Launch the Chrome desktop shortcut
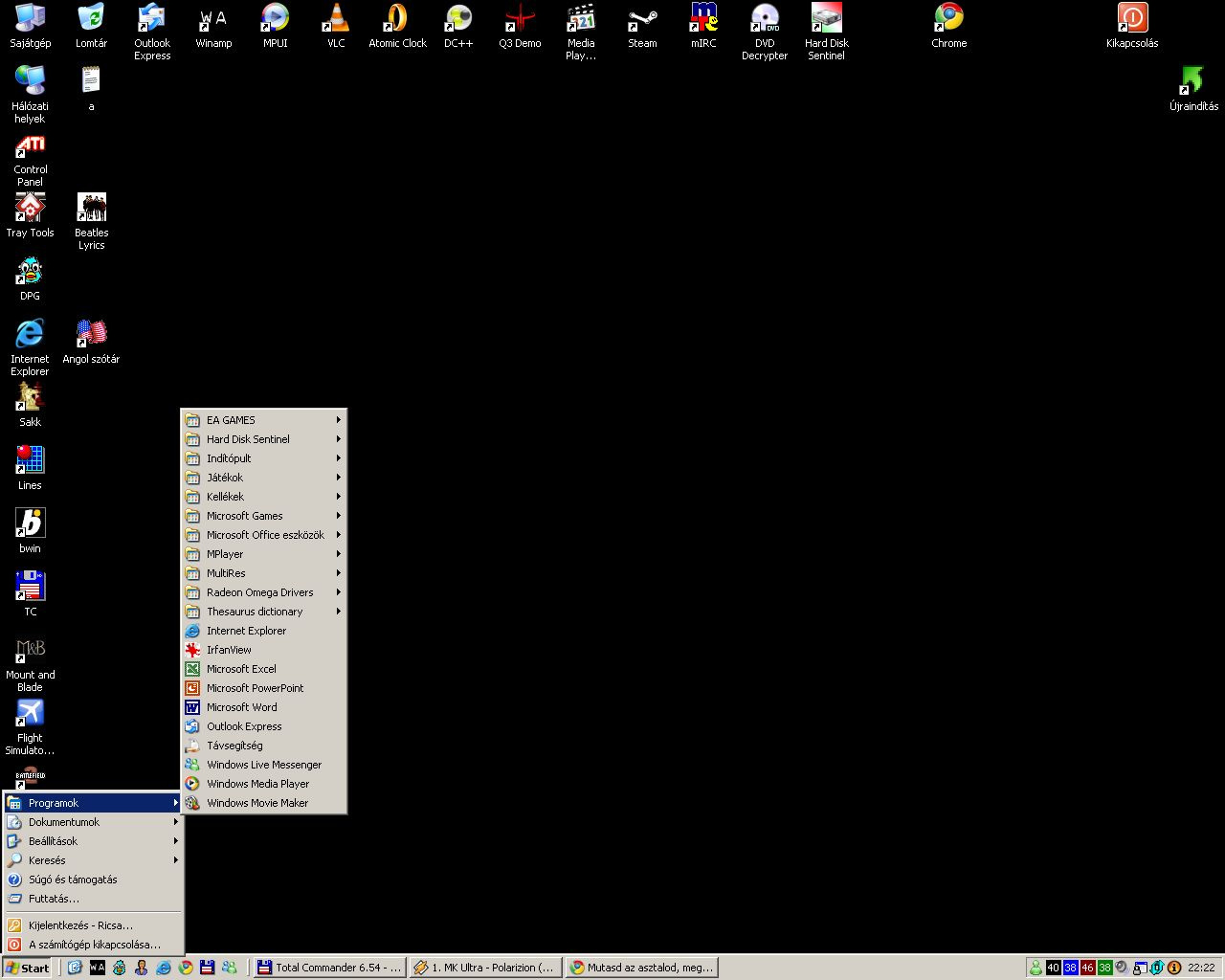This screenshot has width=1225, height=980. click(948, 26)
